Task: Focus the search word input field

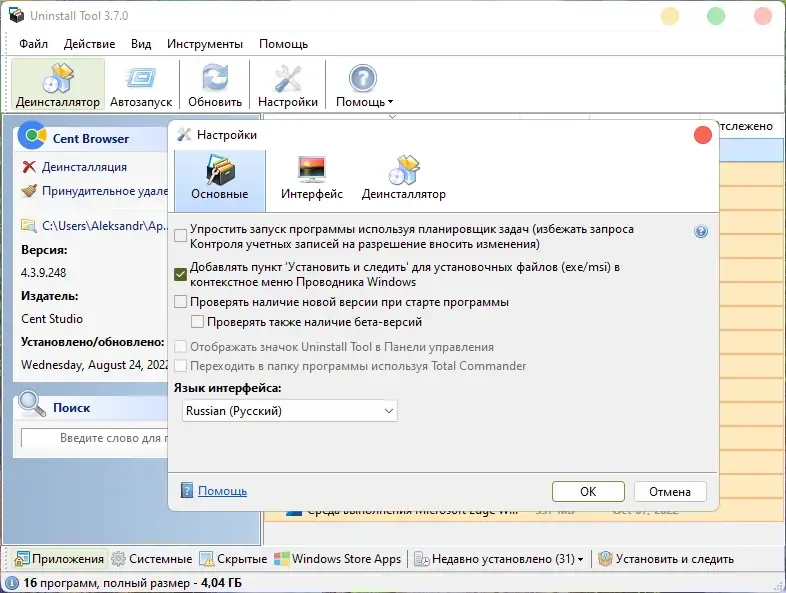Action: 94,438
